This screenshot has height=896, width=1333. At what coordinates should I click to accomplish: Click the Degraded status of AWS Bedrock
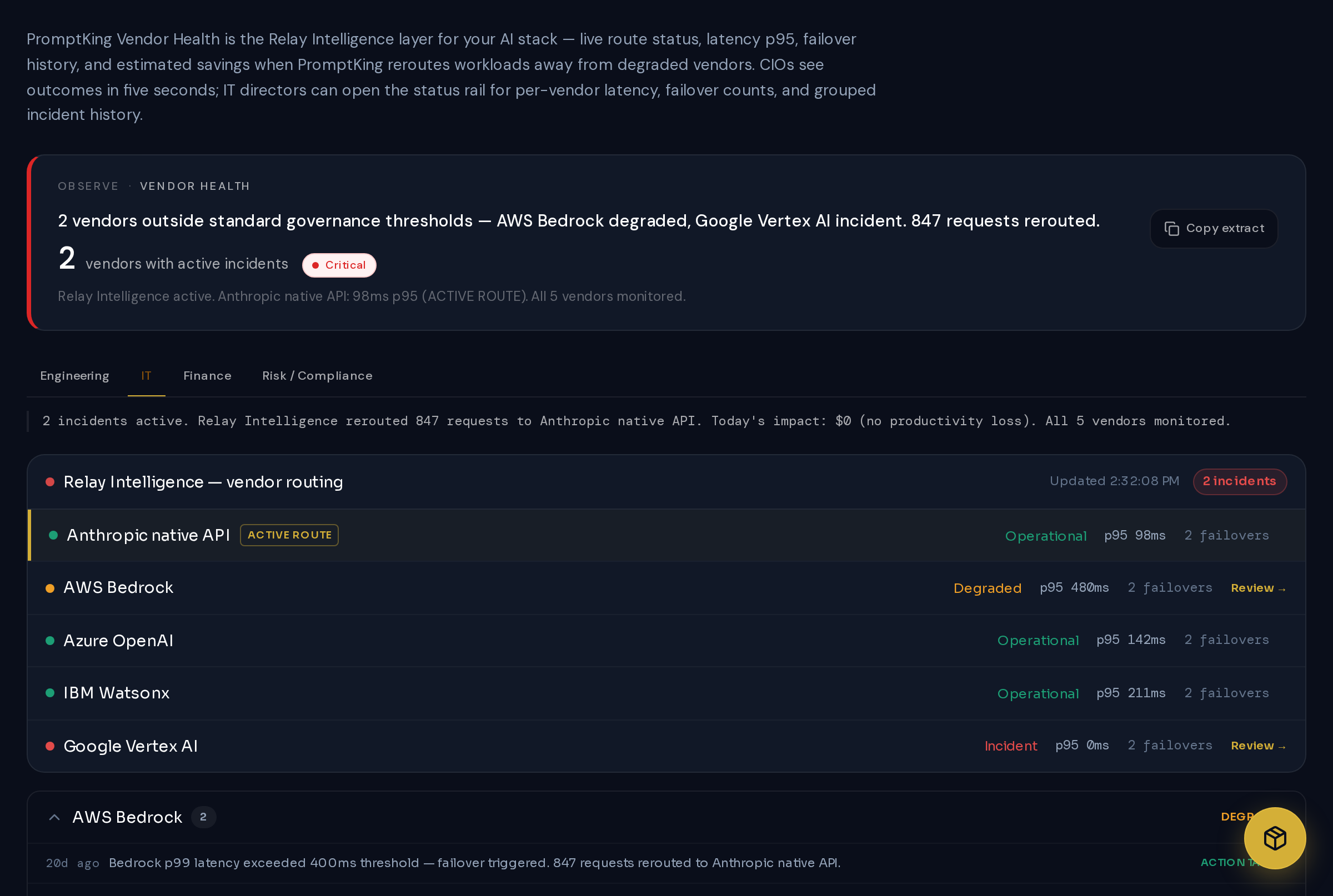[x=987, y=588]
